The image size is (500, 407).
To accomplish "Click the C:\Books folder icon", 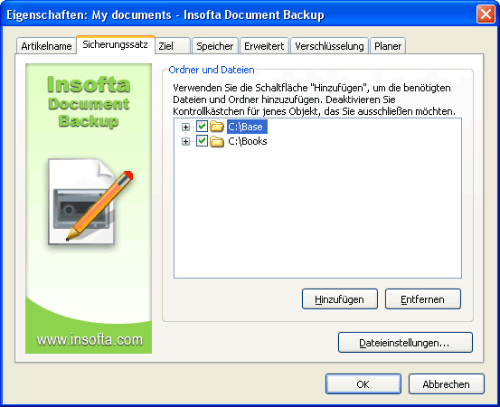I will pyautogui.click(x=217, y=141).
